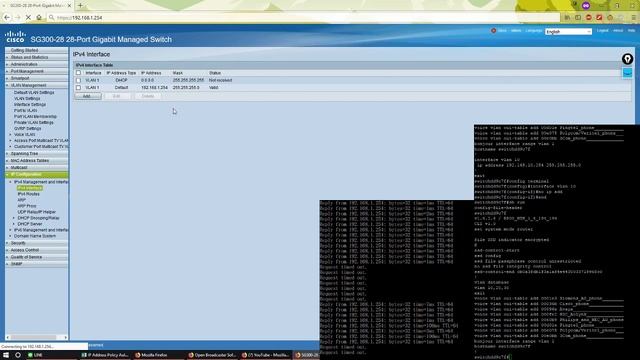The height and width of the screenshot is (360, 640).
Task: Open IPv4 Routes page
Action: click(29, 194)
